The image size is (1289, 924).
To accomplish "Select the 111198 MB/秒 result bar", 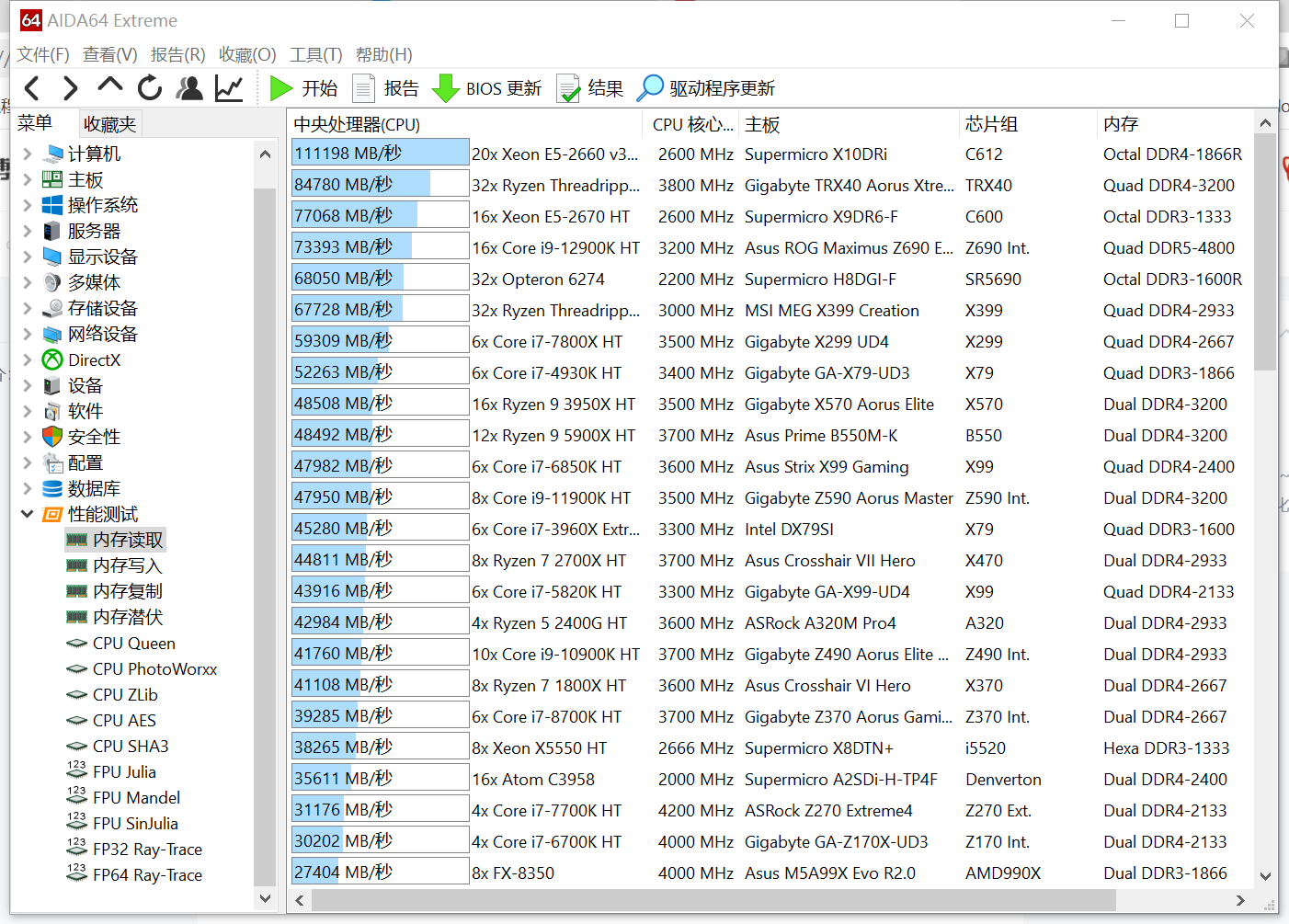I will click(x=380, y=154).
